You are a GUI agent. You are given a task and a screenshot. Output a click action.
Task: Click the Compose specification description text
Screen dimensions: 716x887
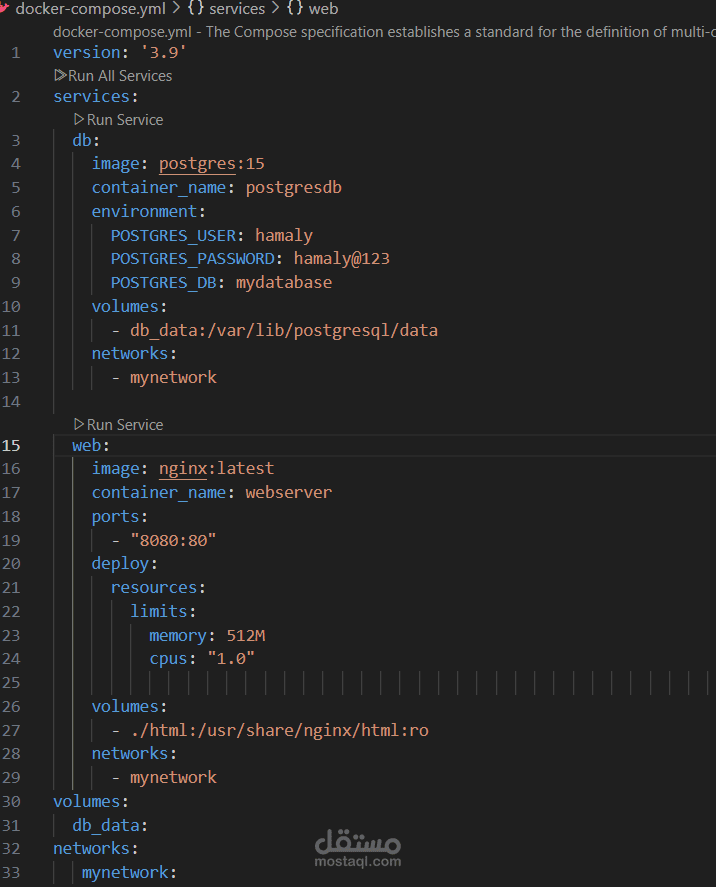[x=385, y=32]
